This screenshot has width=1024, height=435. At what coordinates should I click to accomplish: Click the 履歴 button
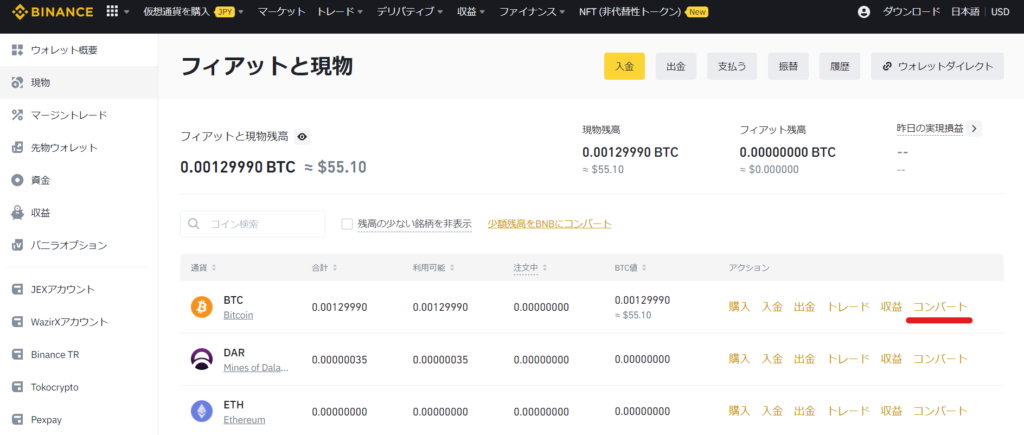pos(840,66)
